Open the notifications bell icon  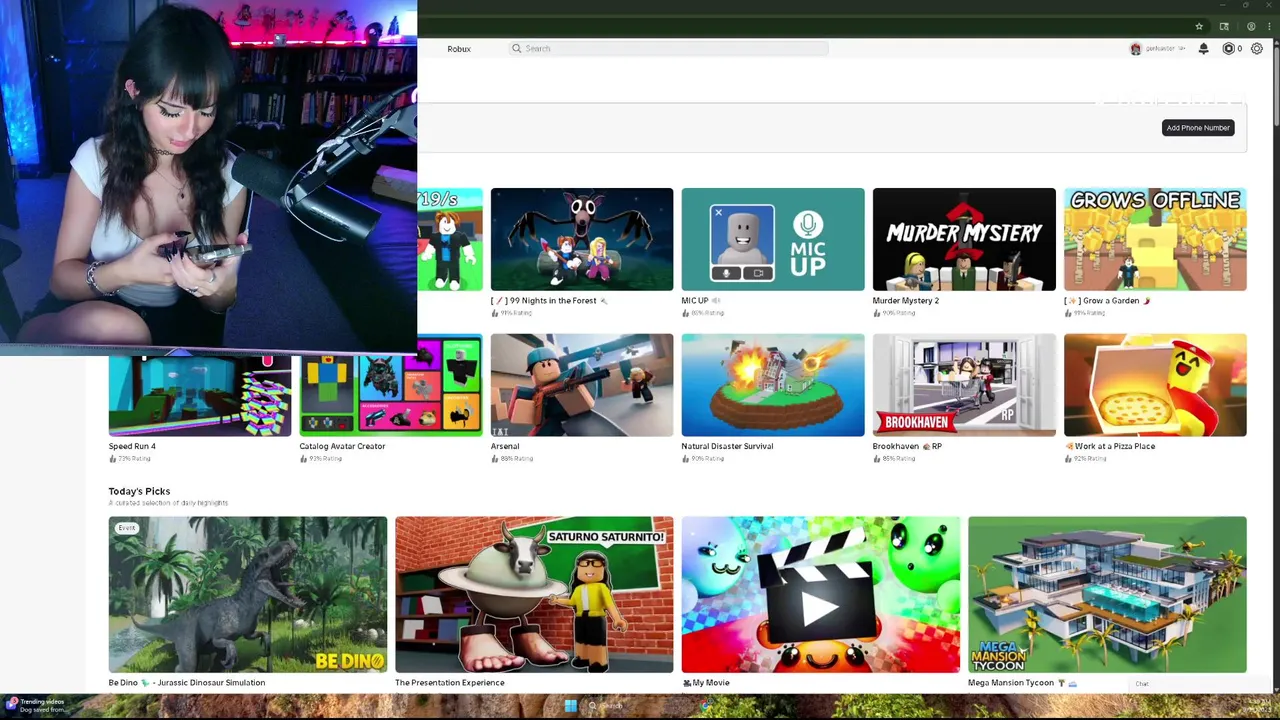coord(1203,48)
